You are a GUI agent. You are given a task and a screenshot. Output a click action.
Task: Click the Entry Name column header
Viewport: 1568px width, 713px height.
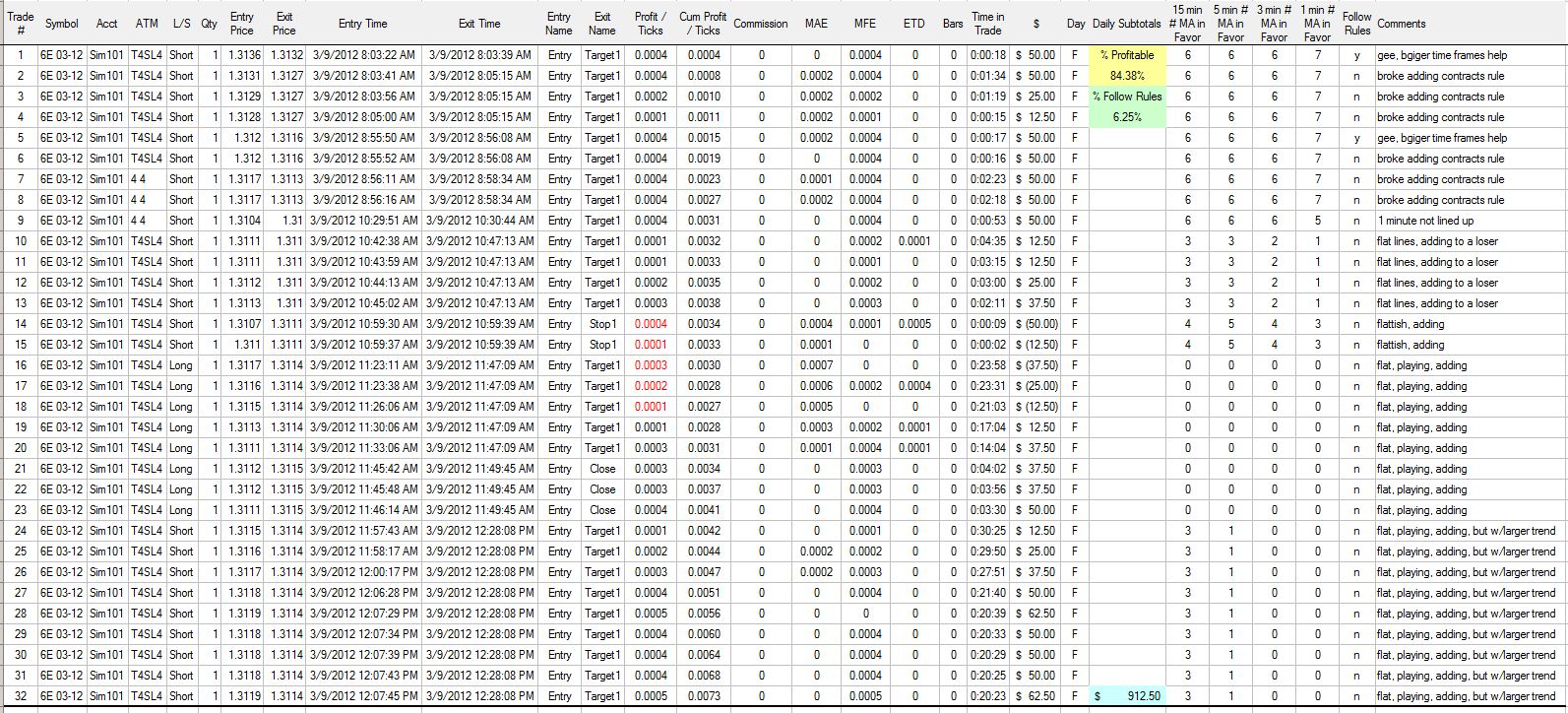(x=559, y=24)
